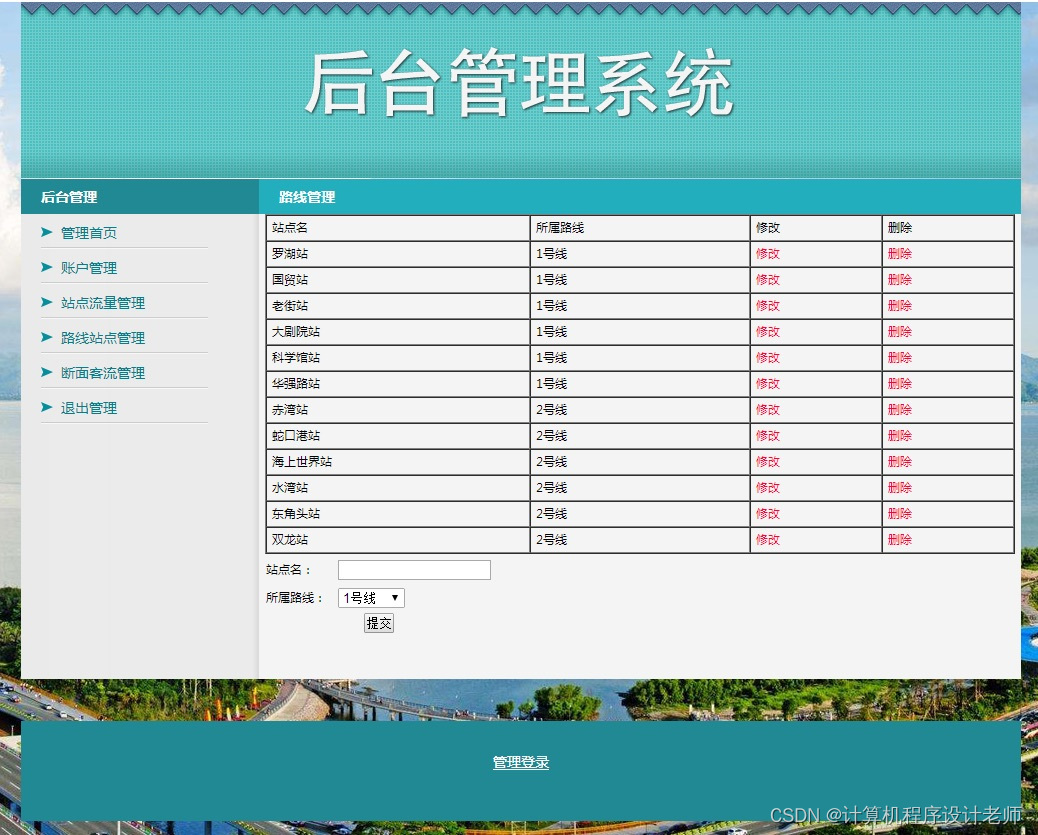Image resolution: width=1038 pixels, height=835 pixels.
Task: Expand the 所属路线 combo box arrow
Action: coord(394,597)
